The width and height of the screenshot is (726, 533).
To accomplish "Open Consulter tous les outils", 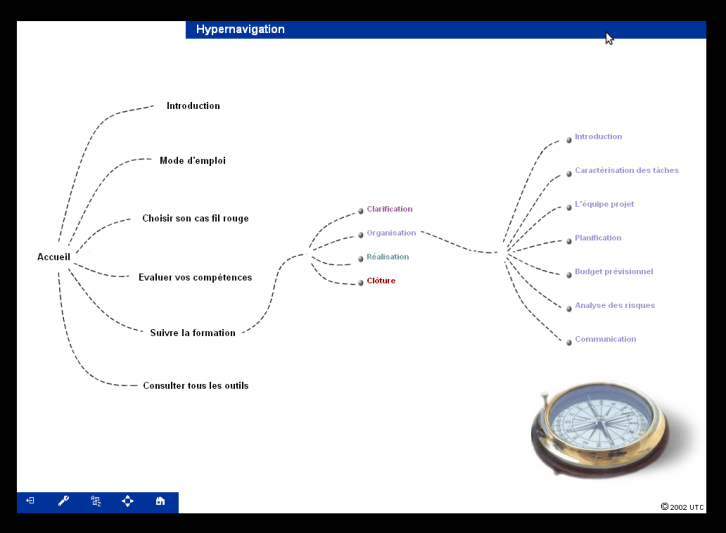I will 195,385.
